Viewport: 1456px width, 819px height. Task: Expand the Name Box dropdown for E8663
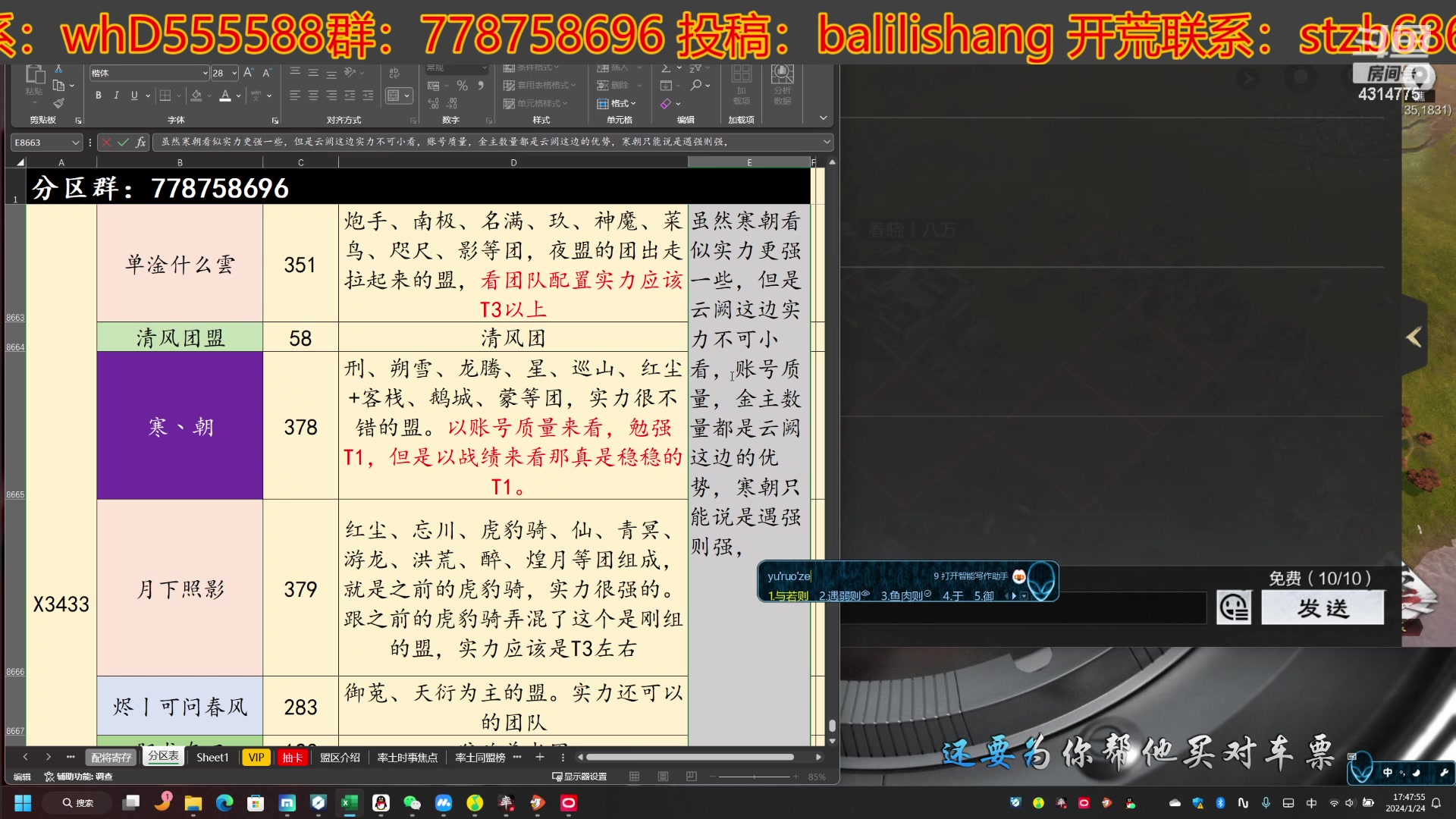[75, 142]
